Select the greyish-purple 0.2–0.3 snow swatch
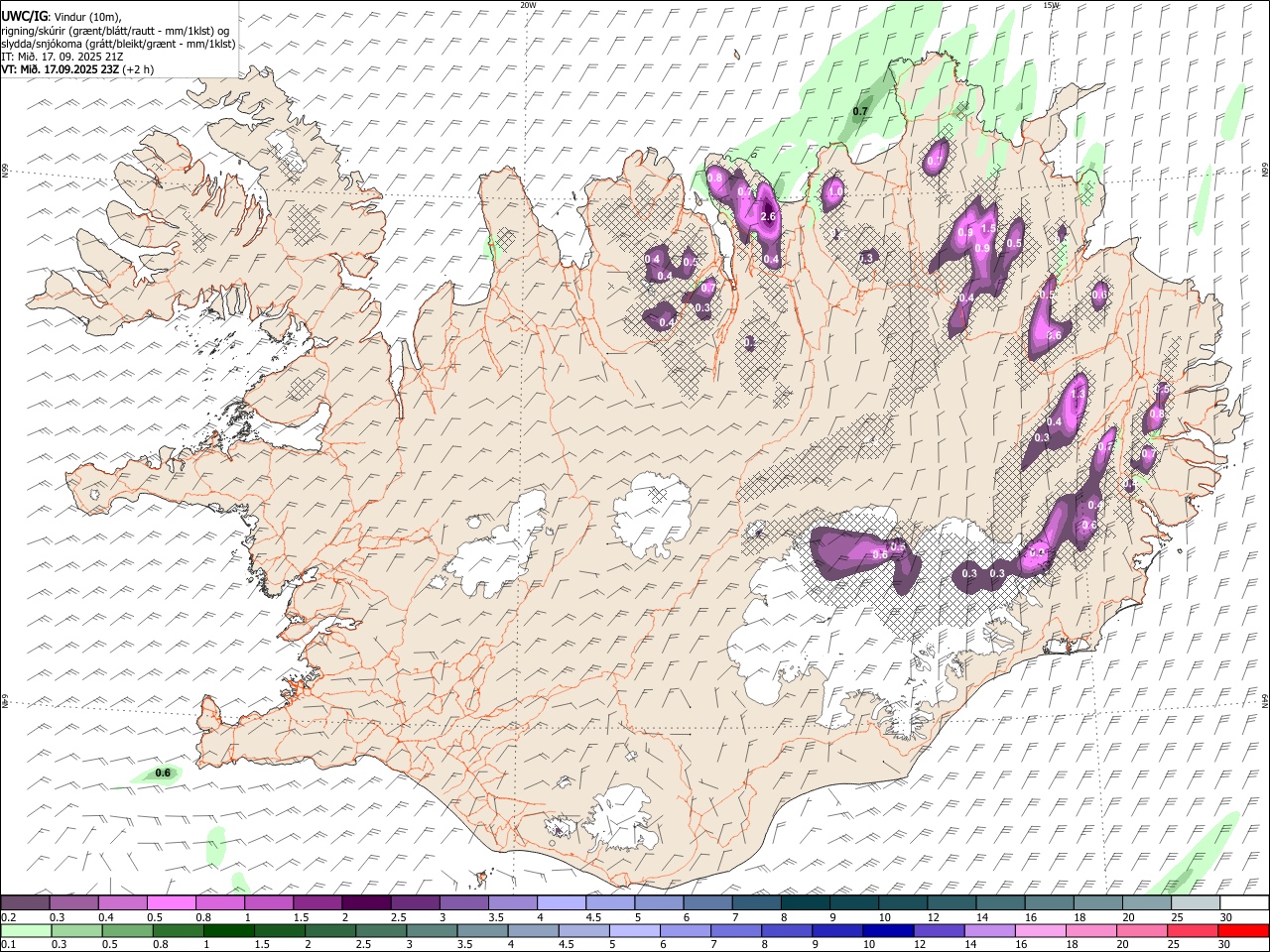Image resolution: width=1270 pixels, height=952 pixels. tap(26, 902)
